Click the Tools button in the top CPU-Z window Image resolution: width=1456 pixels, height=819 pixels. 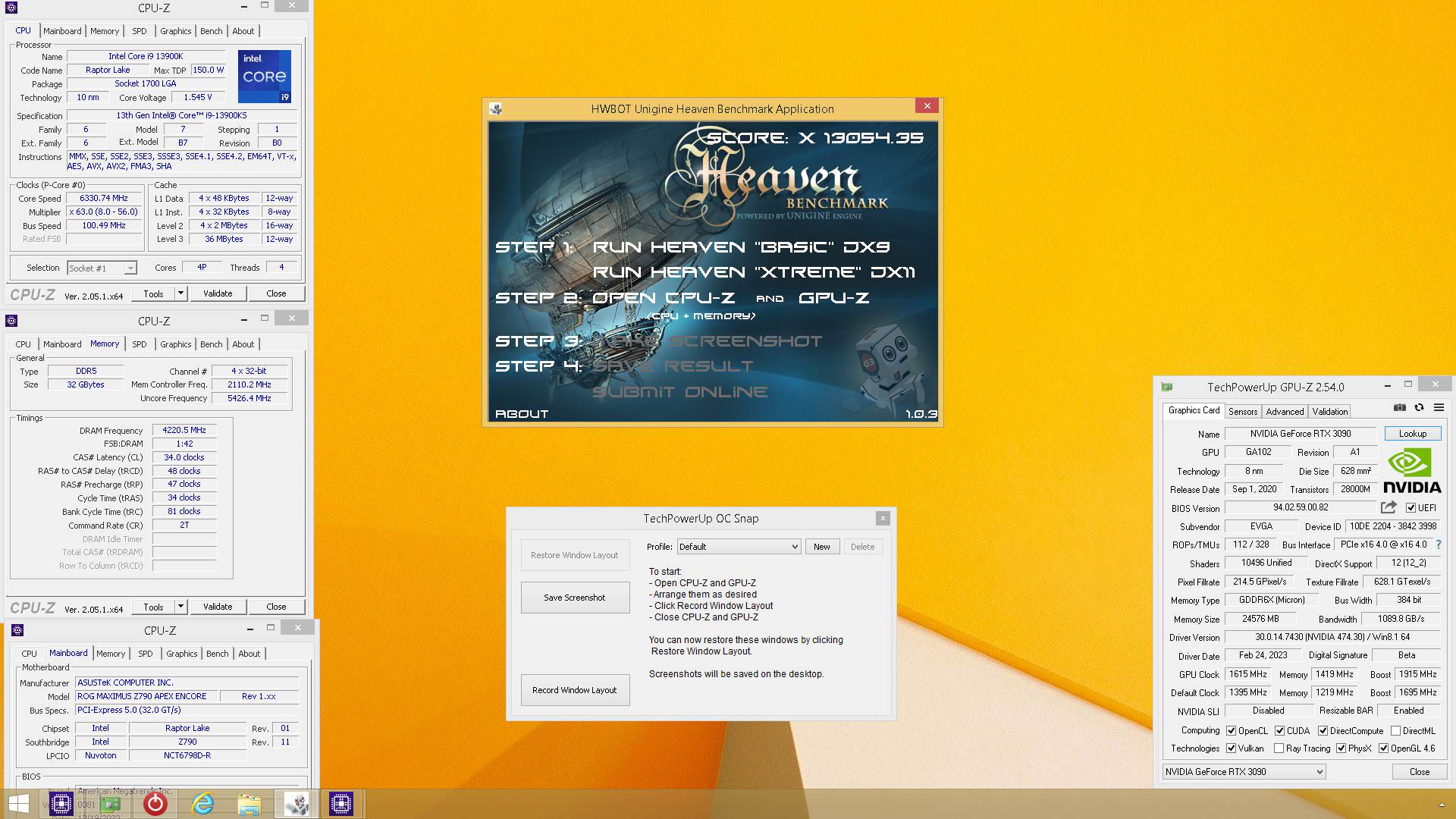154,293
